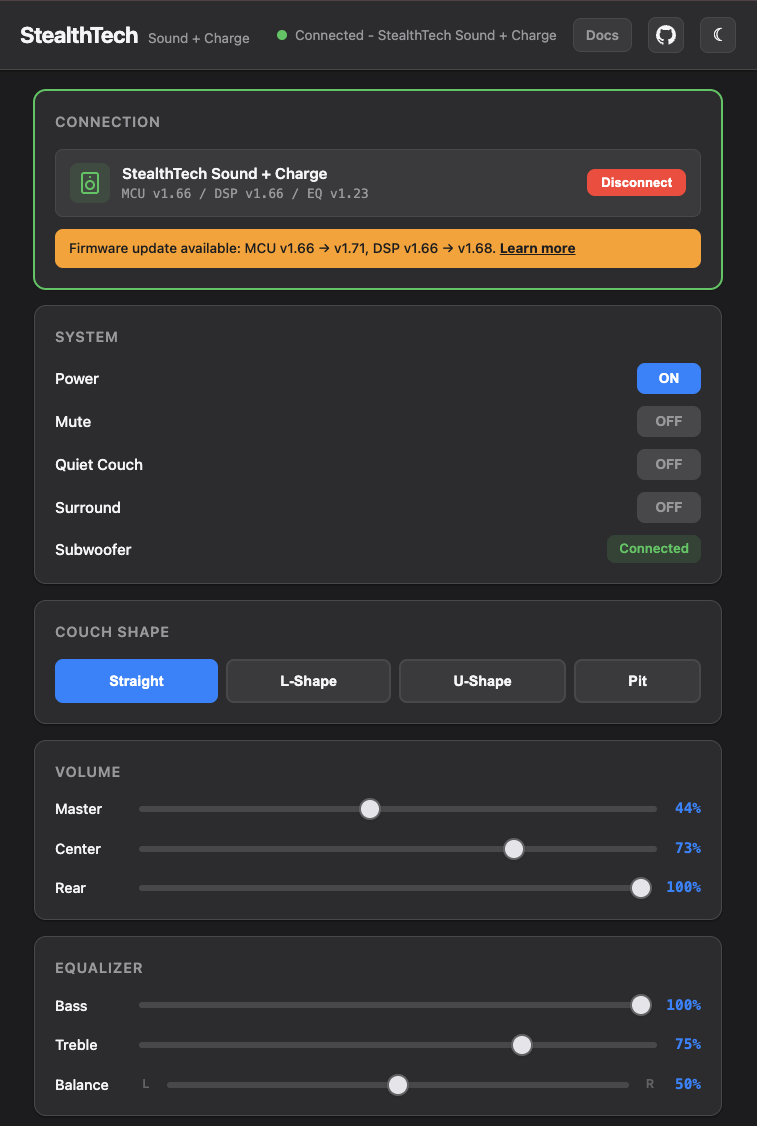Image resolution: width=757 pixels, height=1126 pixels.
Task: Toggle dark mode using the moon icon
Action: (717, 35)
